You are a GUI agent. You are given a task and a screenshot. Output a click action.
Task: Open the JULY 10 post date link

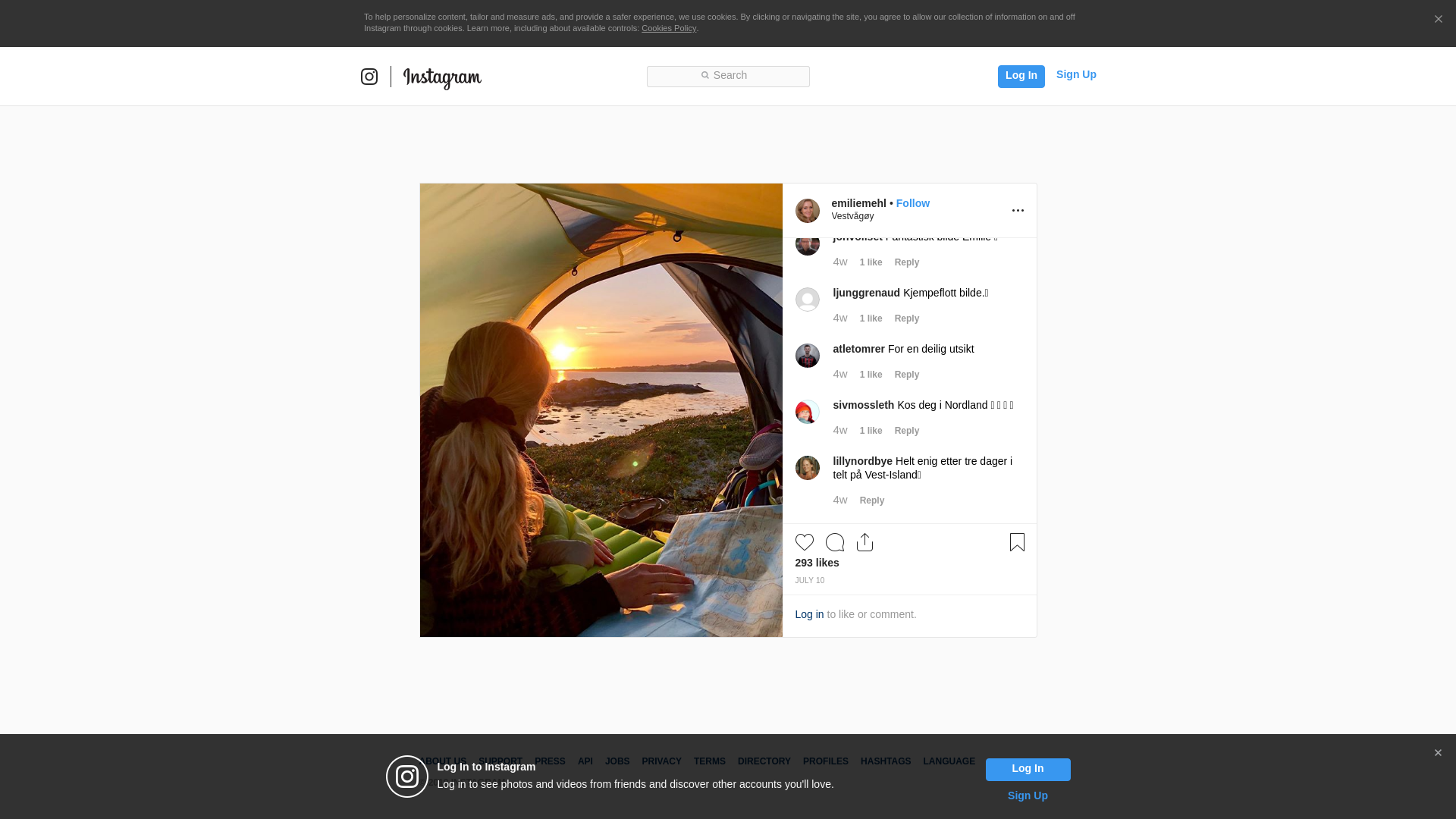pos(809,581)
